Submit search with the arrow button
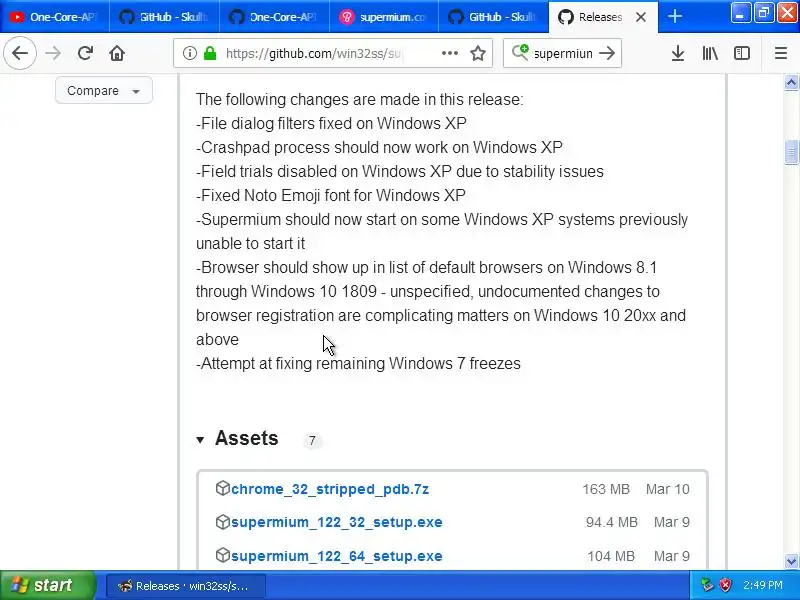This screenshot has width=800, height=600. point(607,53)
